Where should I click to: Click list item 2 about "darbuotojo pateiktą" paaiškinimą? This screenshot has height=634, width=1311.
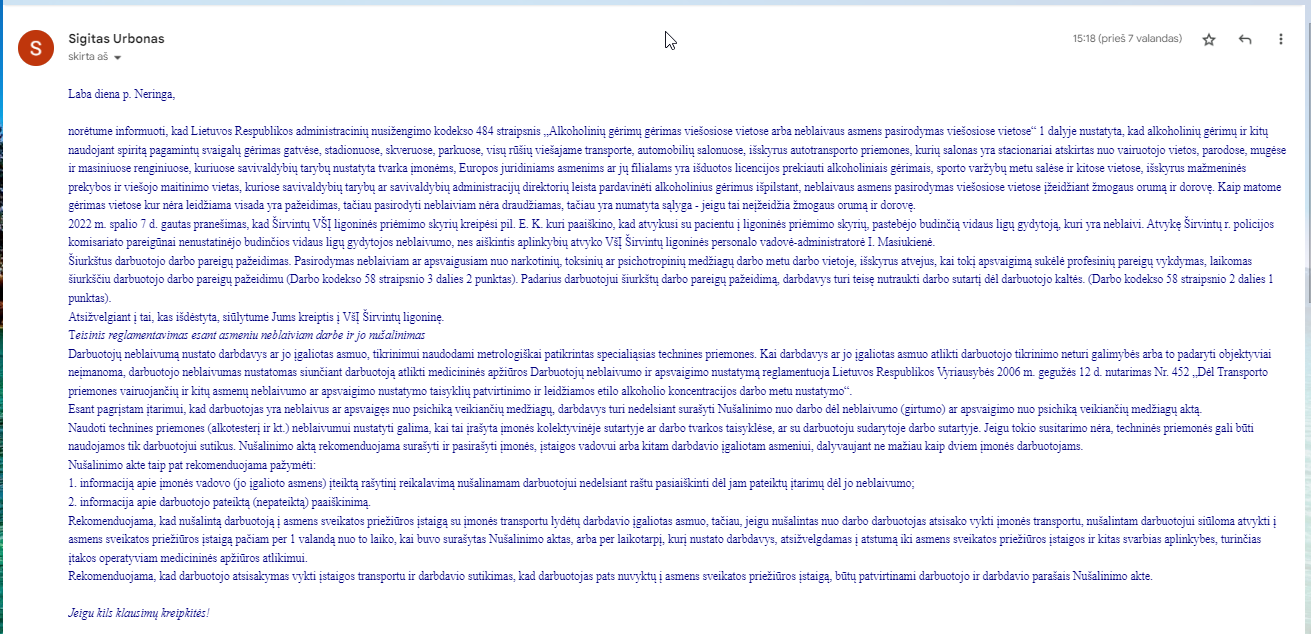(220, 502)
